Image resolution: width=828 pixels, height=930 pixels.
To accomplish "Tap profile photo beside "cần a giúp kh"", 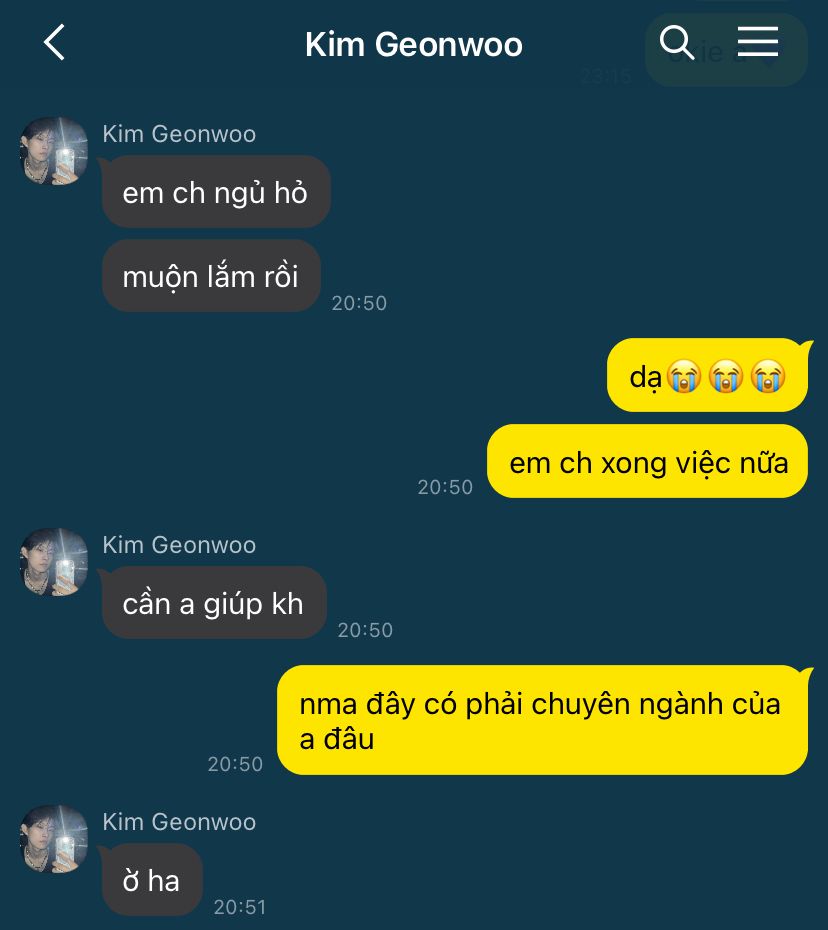I will pos(54,562).
